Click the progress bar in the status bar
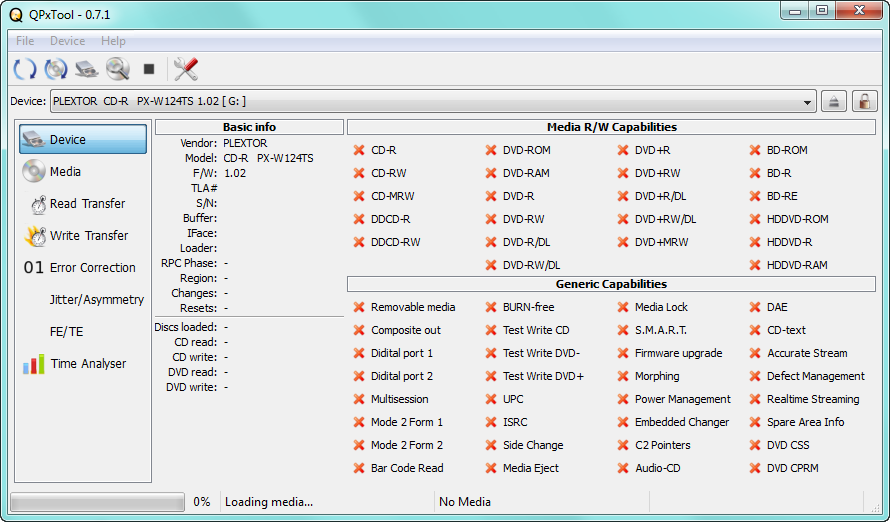Image resolution: width=890 pixels, height=522 pixels. pyautogui.click(x=98, y=502)
